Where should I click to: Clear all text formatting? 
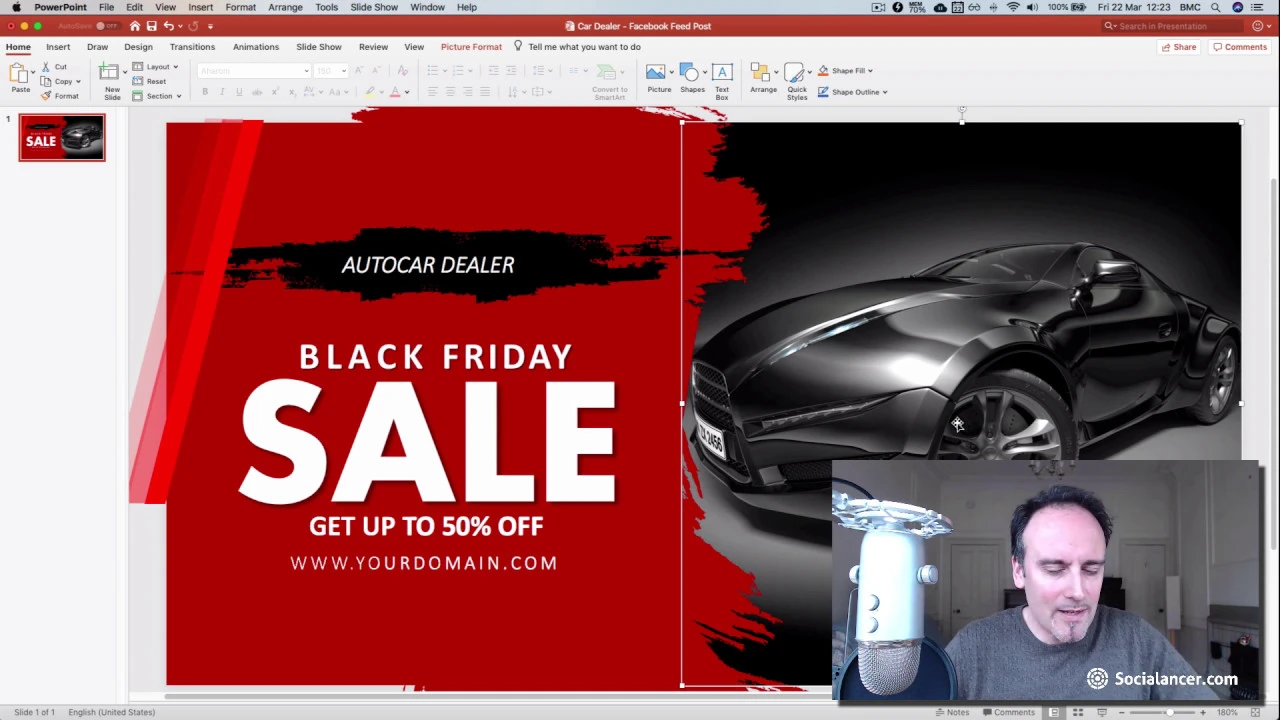[x=402, y=70]
